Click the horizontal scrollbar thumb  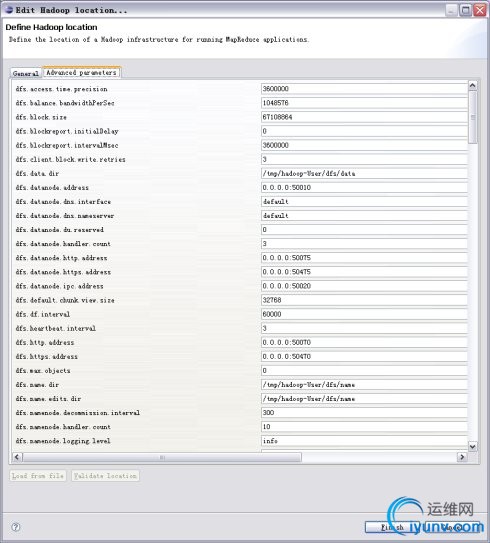(162, 457)
